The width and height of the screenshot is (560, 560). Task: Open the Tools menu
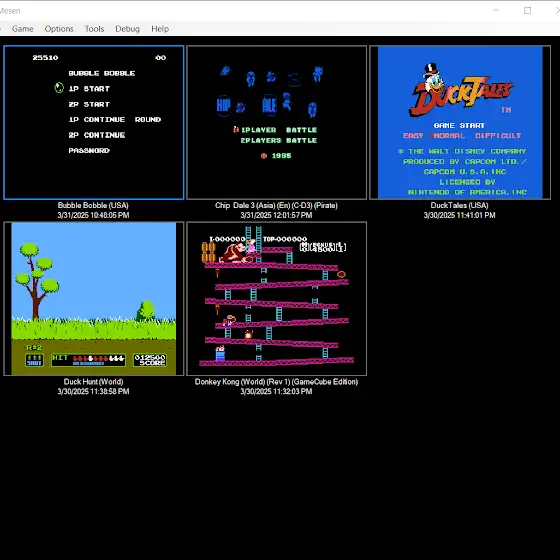pos(94,29)
